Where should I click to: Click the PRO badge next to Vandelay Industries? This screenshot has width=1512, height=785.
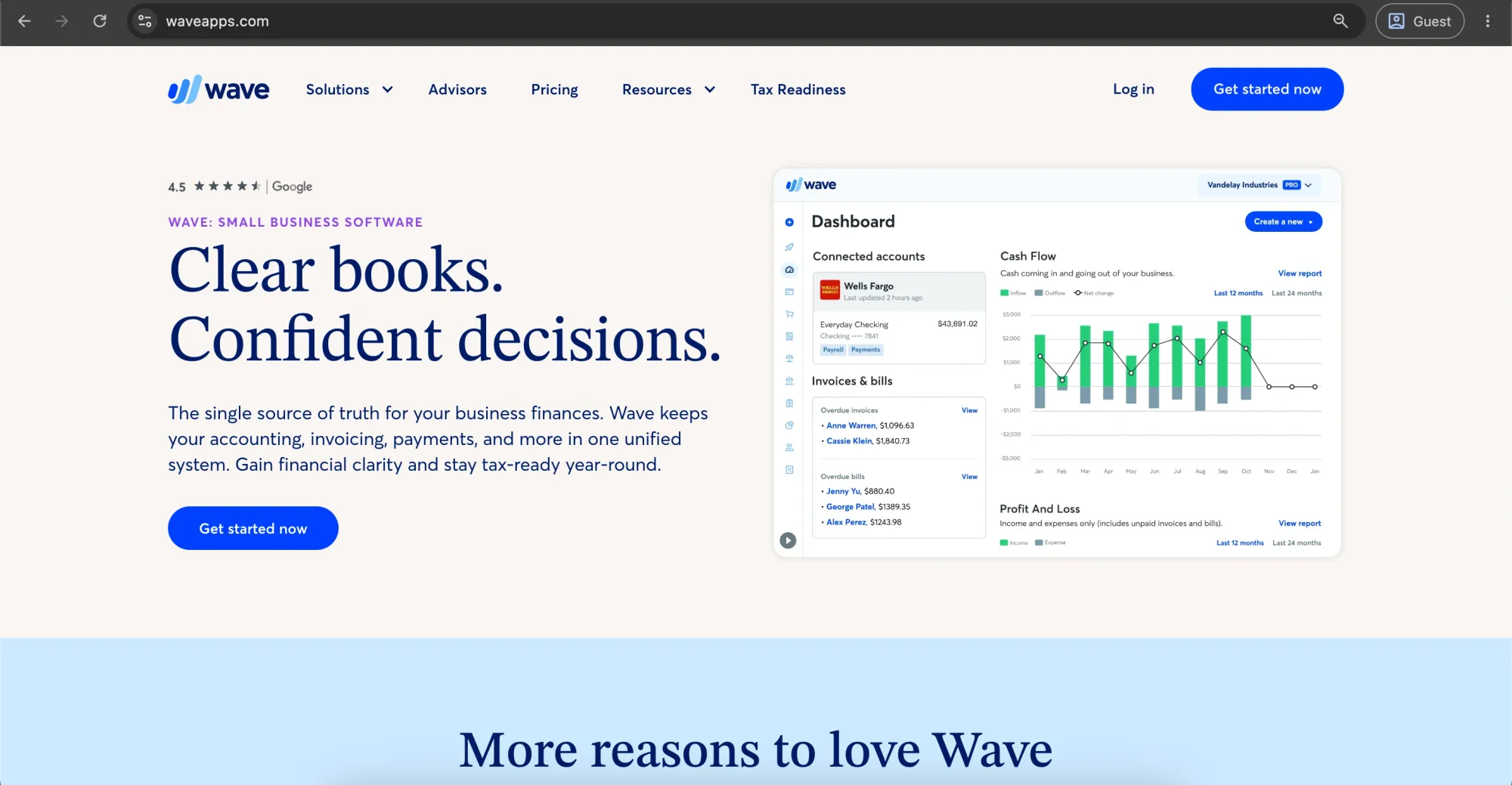[1291, 185]
